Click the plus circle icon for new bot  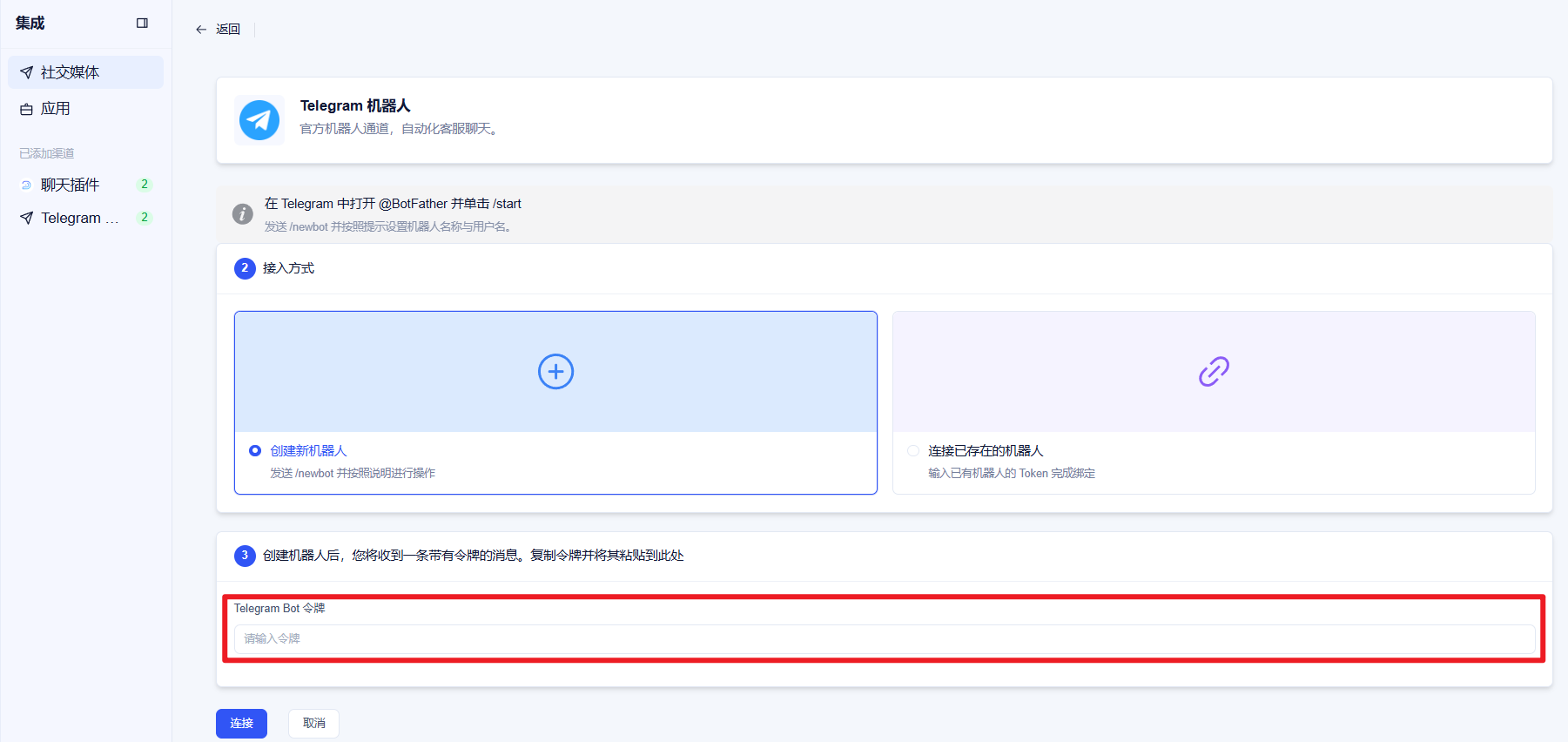click(555, 372)
